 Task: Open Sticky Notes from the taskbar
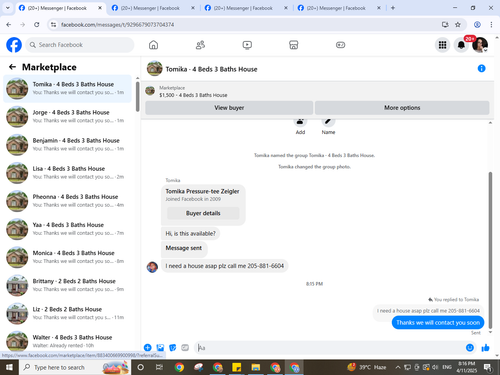(x=237, y=367)
